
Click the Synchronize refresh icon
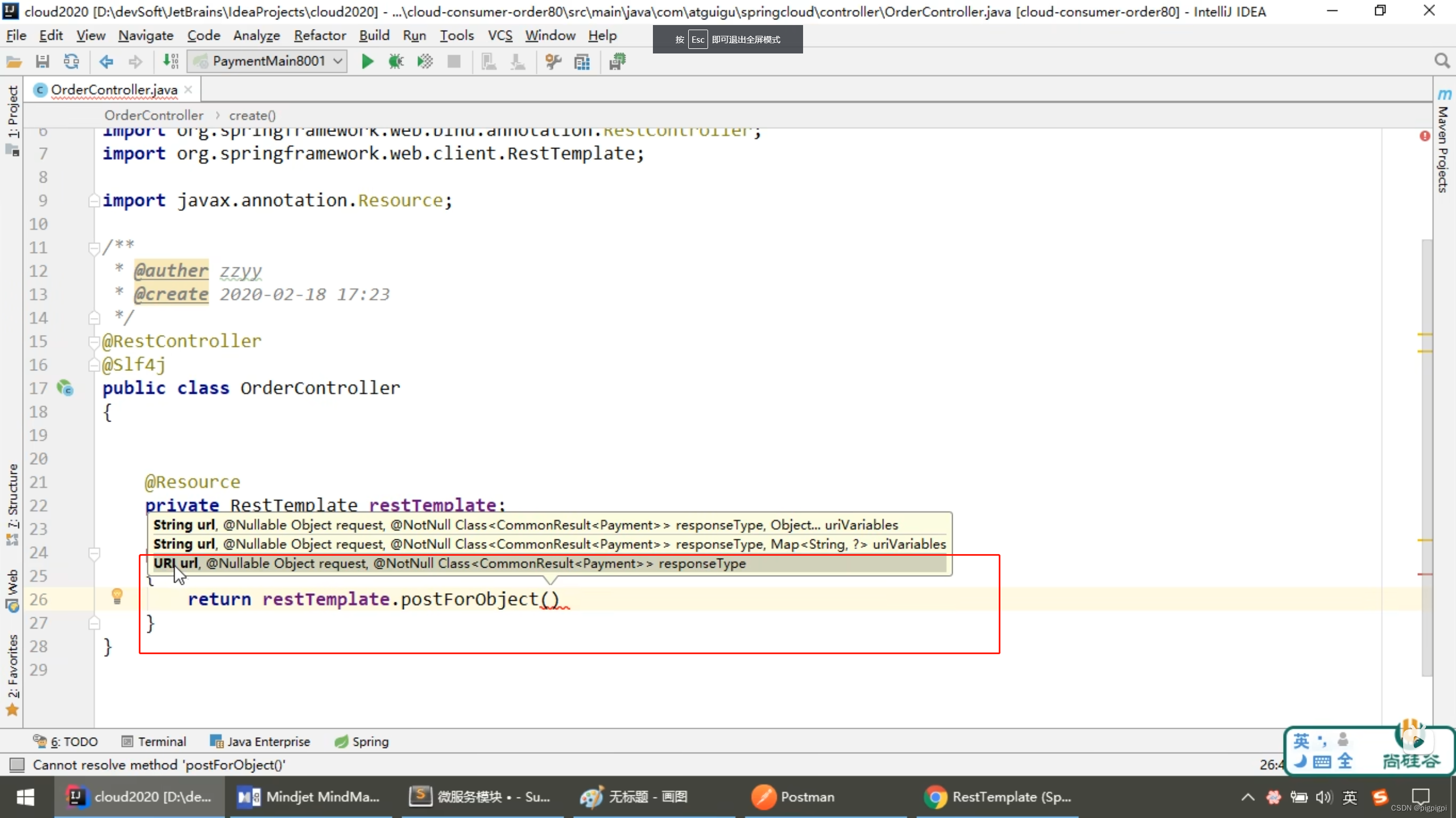pyautogui.click(x=72, y=61)
